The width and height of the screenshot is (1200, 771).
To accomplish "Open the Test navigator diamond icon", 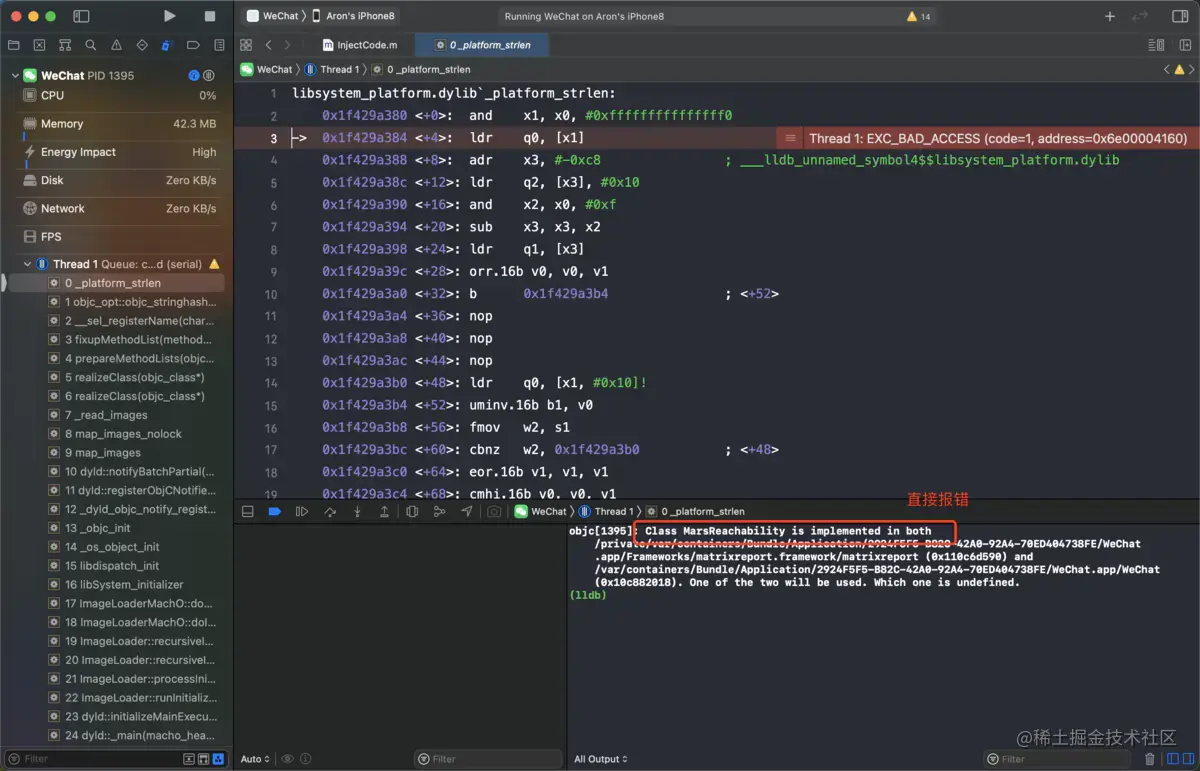I will (x=142, y=45).
